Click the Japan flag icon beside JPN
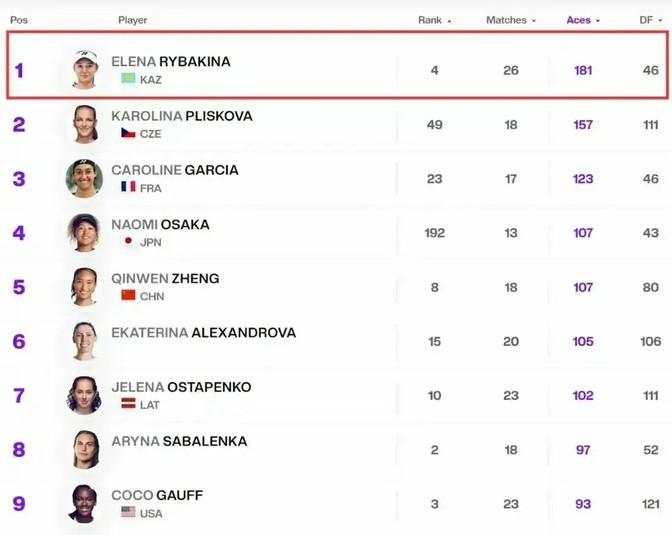 pyautogui.click(x=128, y=241)
